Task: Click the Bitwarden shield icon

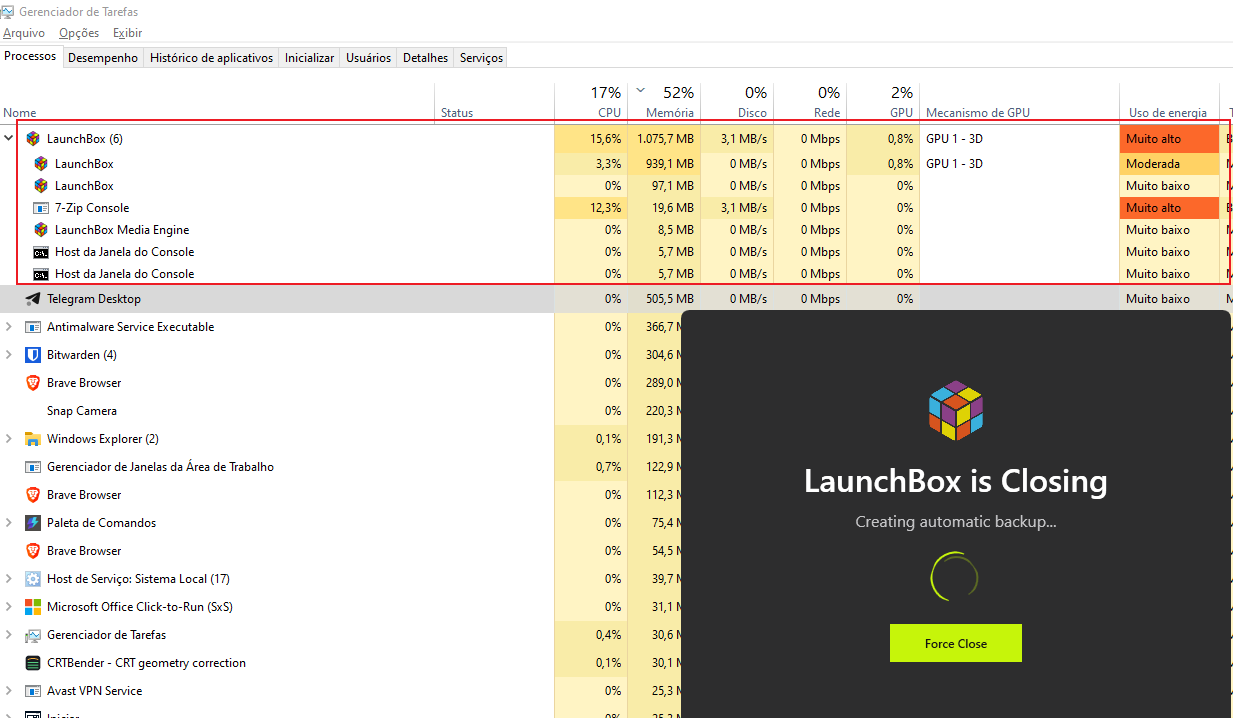Action: pyautogui.click(x=33, y=355)
